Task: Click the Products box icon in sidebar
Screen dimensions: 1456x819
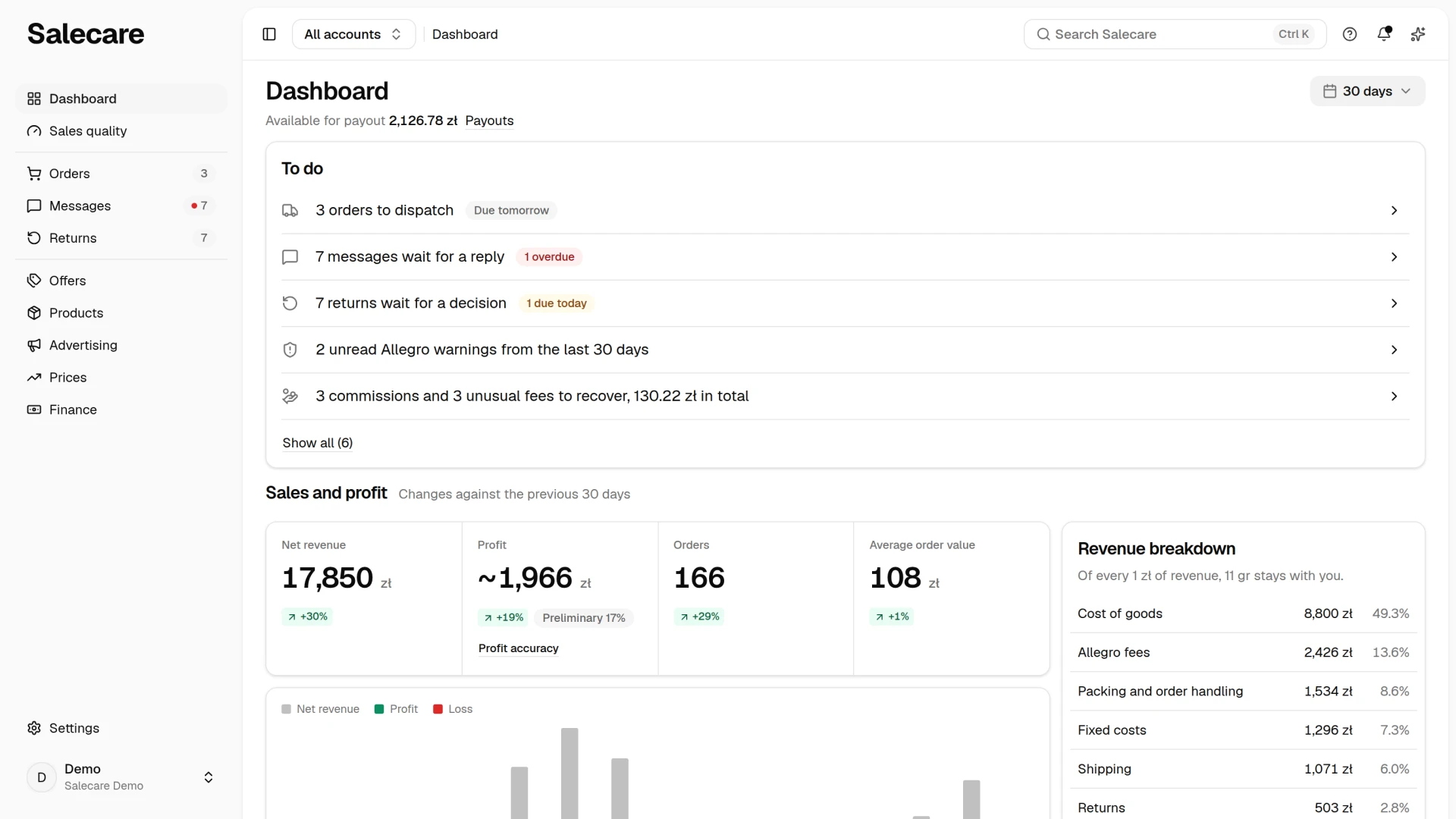Action: click(x=34, y=313)
